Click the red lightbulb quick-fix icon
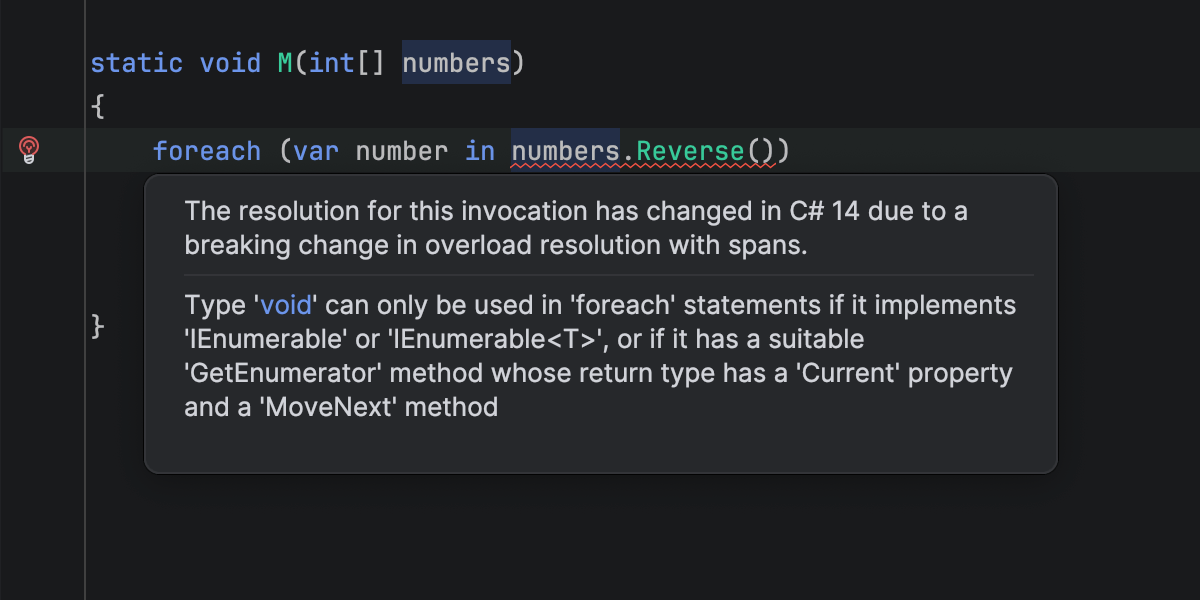Screen dimensions: 1200x600 (29, 150)
